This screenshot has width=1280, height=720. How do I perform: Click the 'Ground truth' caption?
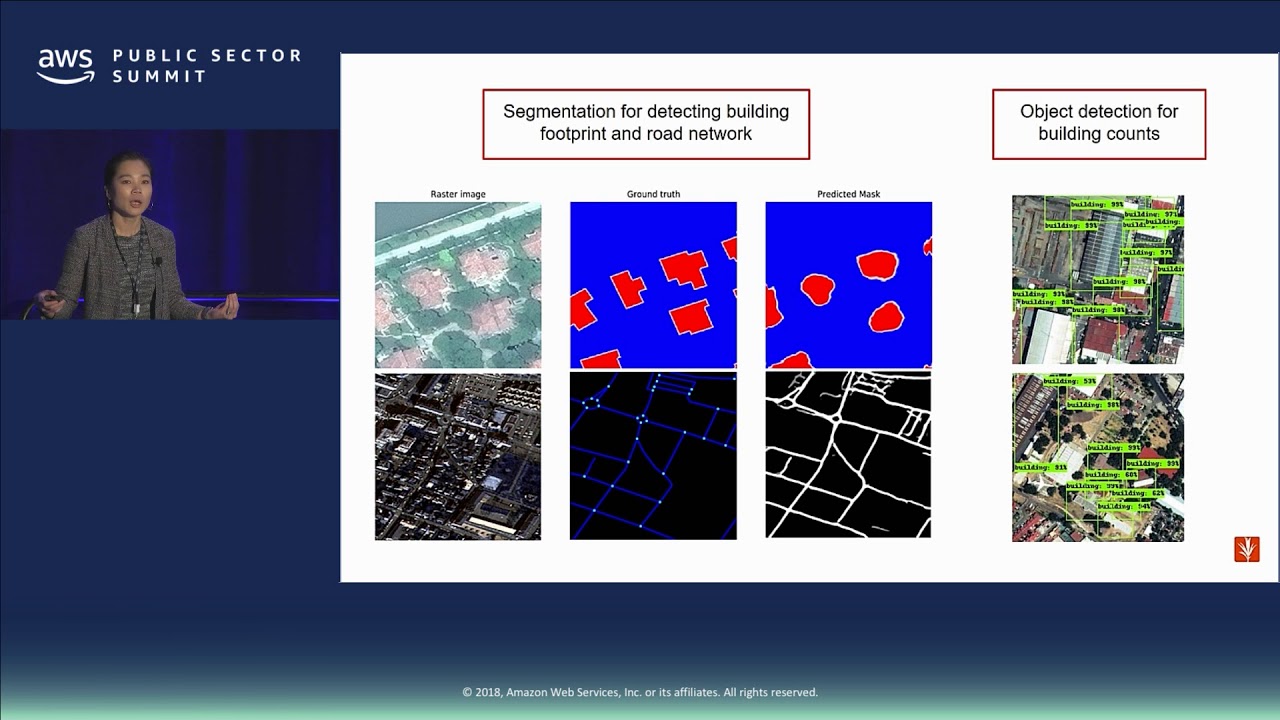pyautogui.click(x=653, y=194)
